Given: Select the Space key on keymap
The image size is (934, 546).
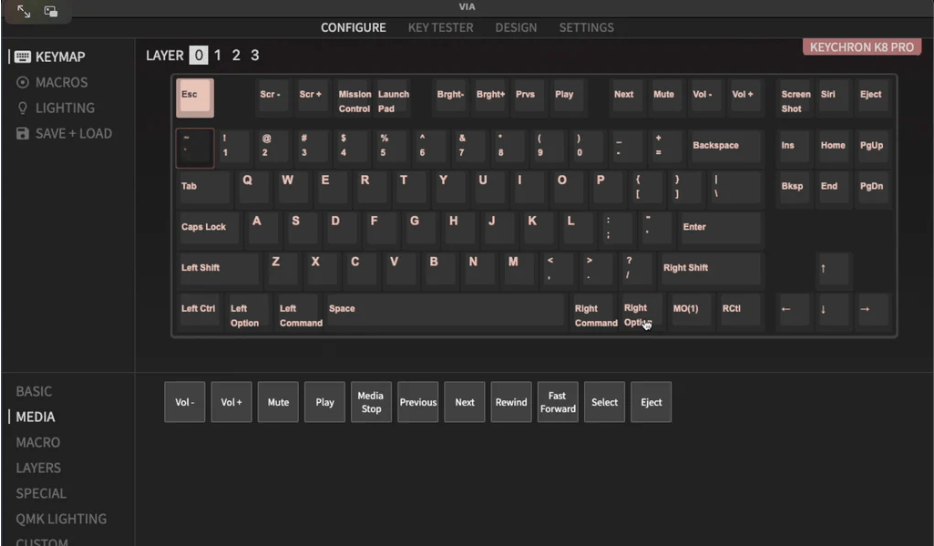Looking at the screenshot, I should (x=446, y=310).
